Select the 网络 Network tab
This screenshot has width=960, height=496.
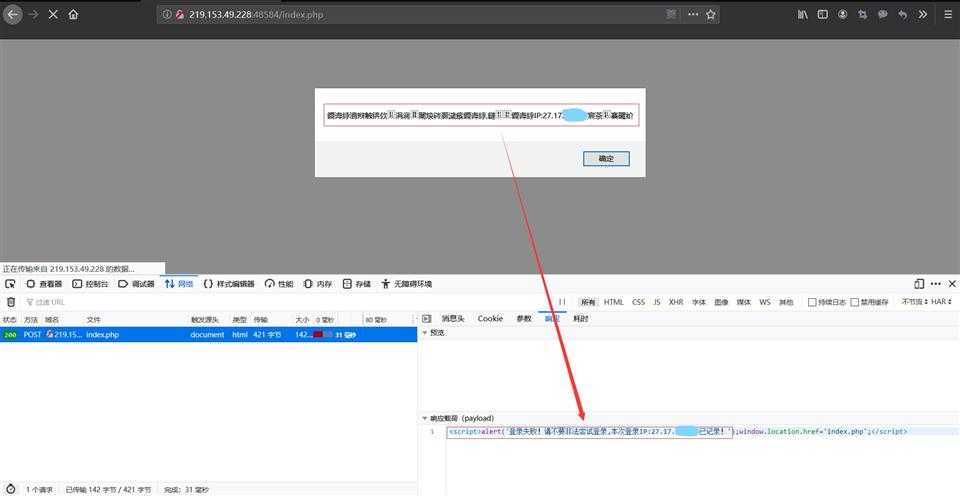[x=179, y=284]
